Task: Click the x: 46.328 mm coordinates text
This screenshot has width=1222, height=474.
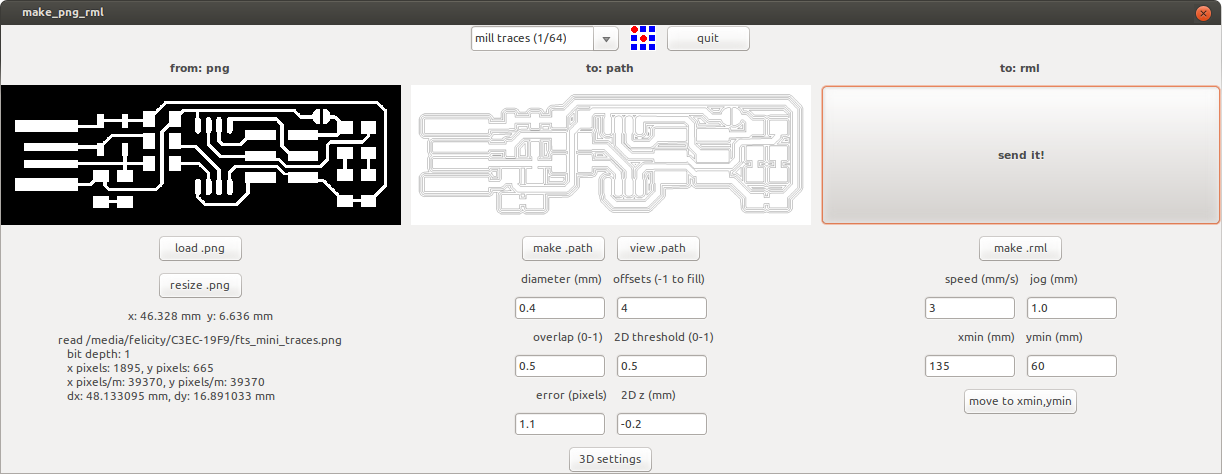Action: click(200, 315)
